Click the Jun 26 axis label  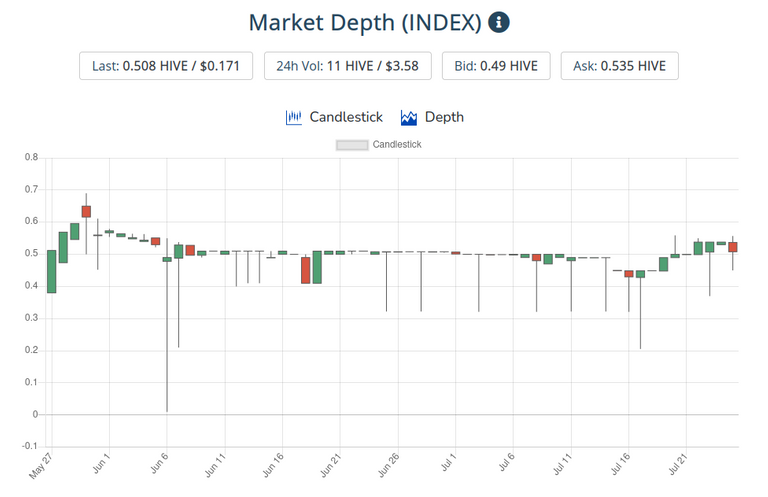[388, 465]
